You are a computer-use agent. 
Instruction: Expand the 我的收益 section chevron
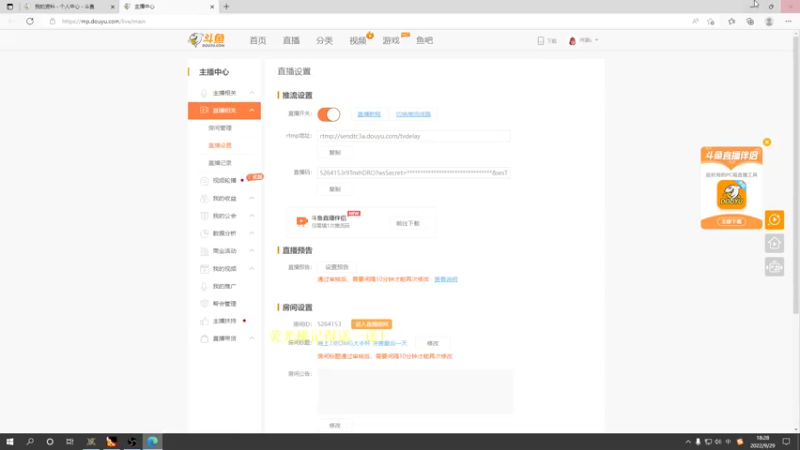[252, 198]
